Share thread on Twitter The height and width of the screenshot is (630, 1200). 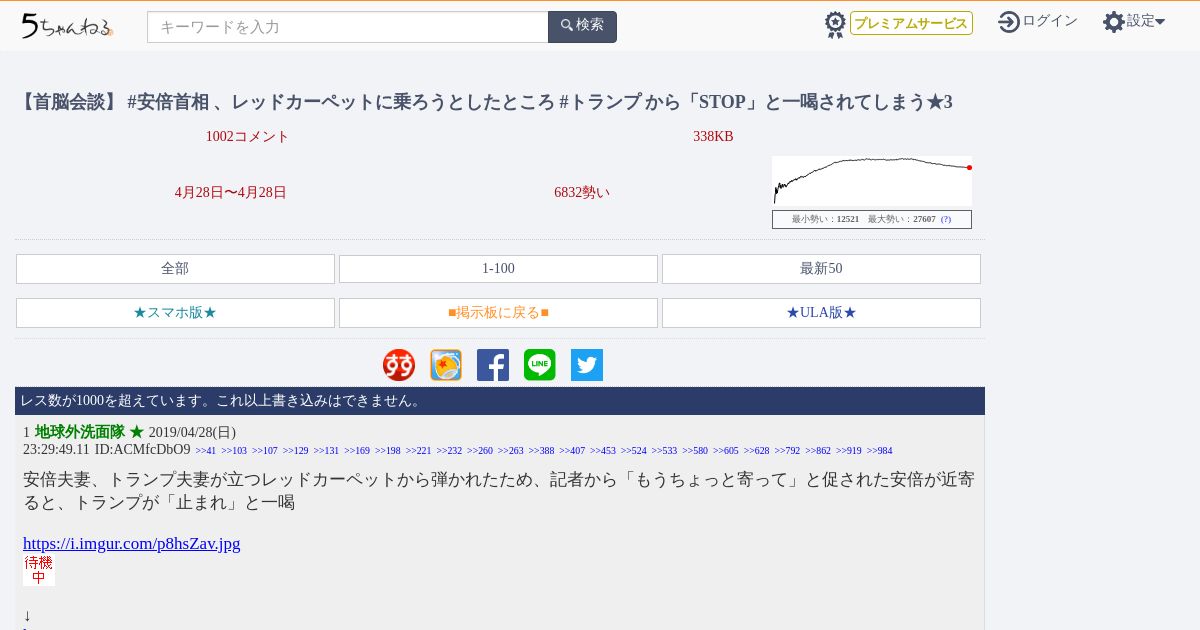[587, 365]
